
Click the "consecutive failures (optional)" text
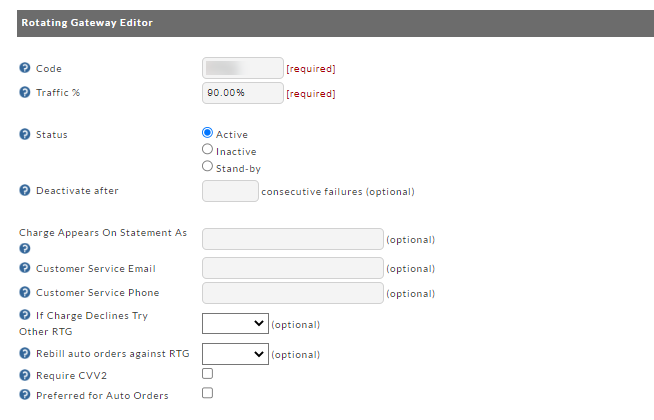(338, 191)
